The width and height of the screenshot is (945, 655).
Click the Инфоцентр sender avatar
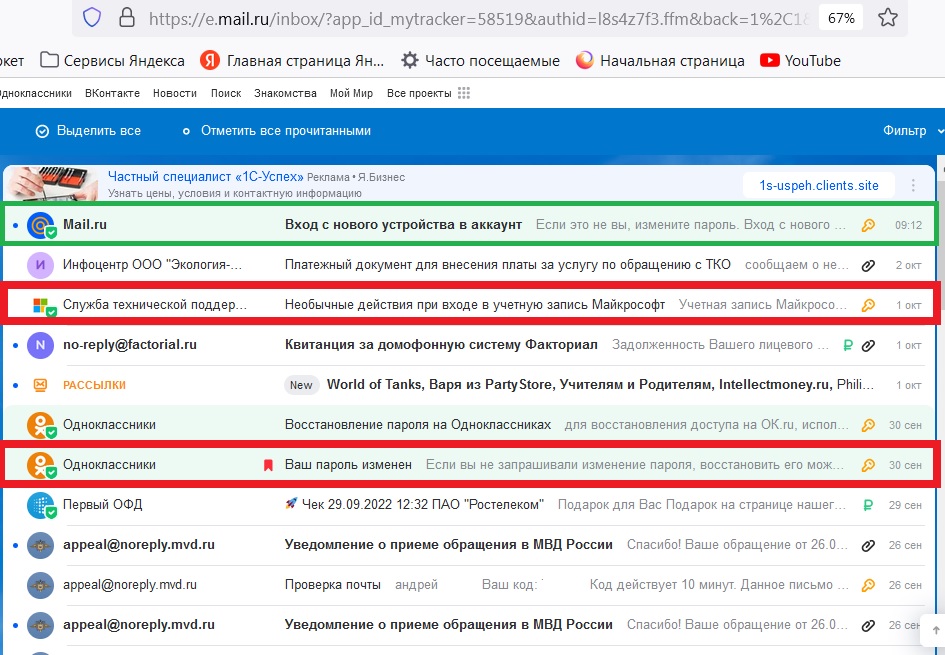coord(41,265)
